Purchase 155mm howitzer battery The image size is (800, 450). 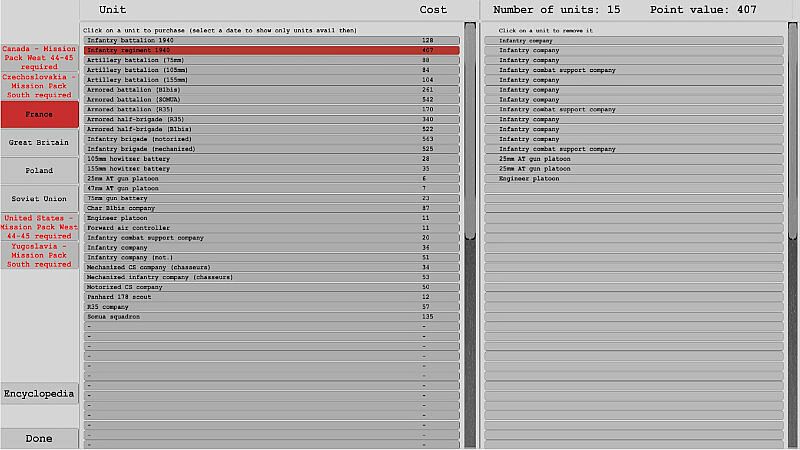pyautogui.click(x=271, y=168)
